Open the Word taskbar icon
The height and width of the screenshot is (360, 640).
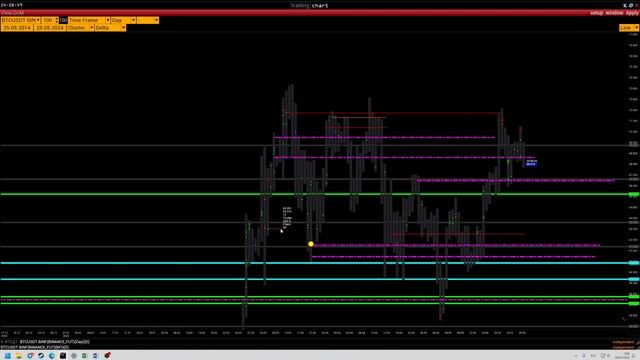[x=96, y=356]
